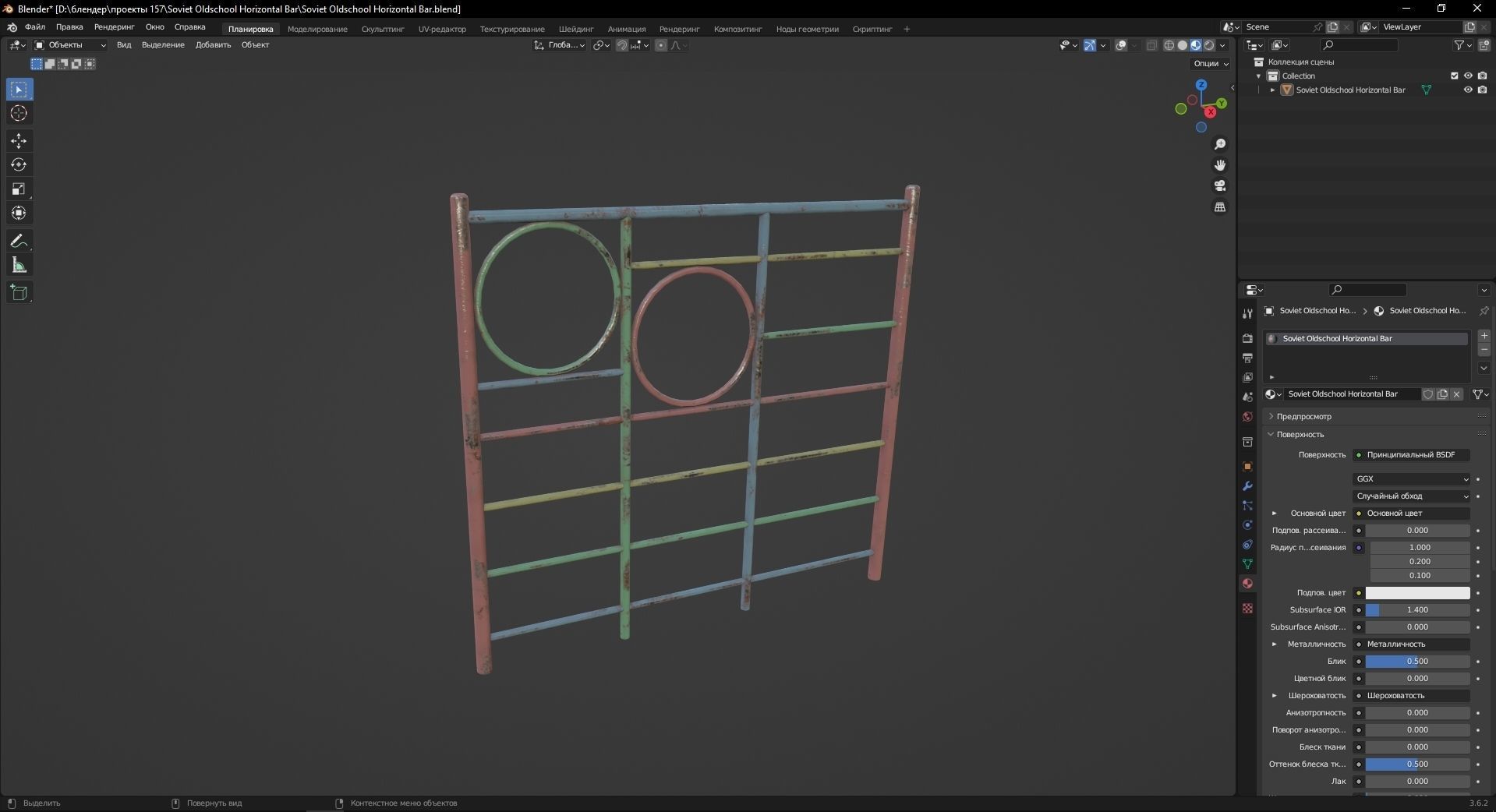Open the outliner filter funnel dropdown
Screen dimensions: 1496x812
tap(1463, 45)
